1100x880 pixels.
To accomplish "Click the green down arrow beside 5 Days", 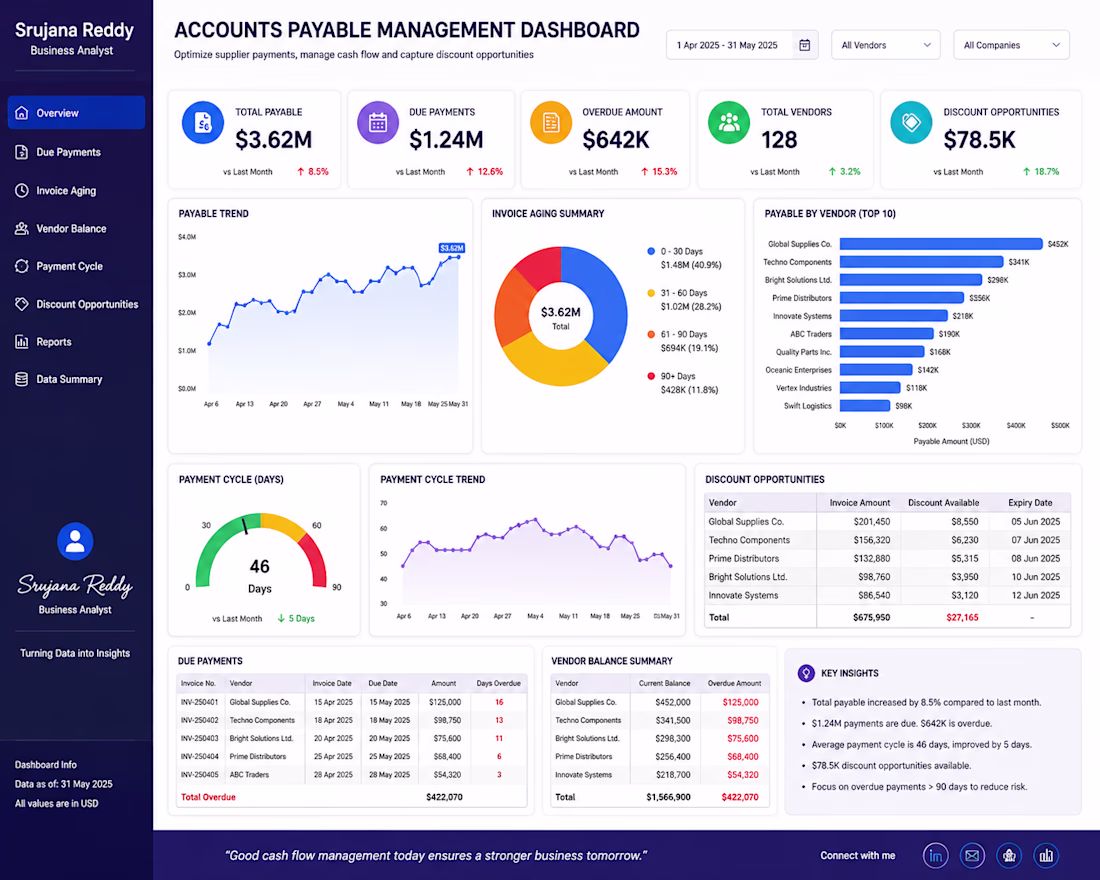I will point(281,618).
